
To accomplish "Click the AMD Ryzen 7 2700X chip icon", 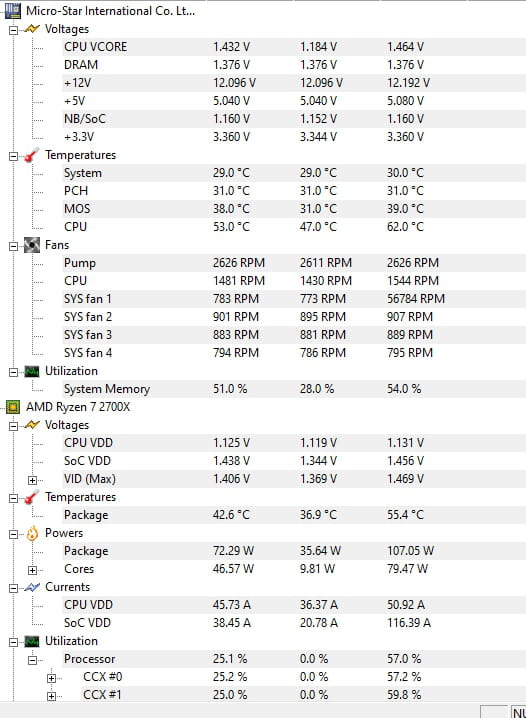I will point(13,407).
